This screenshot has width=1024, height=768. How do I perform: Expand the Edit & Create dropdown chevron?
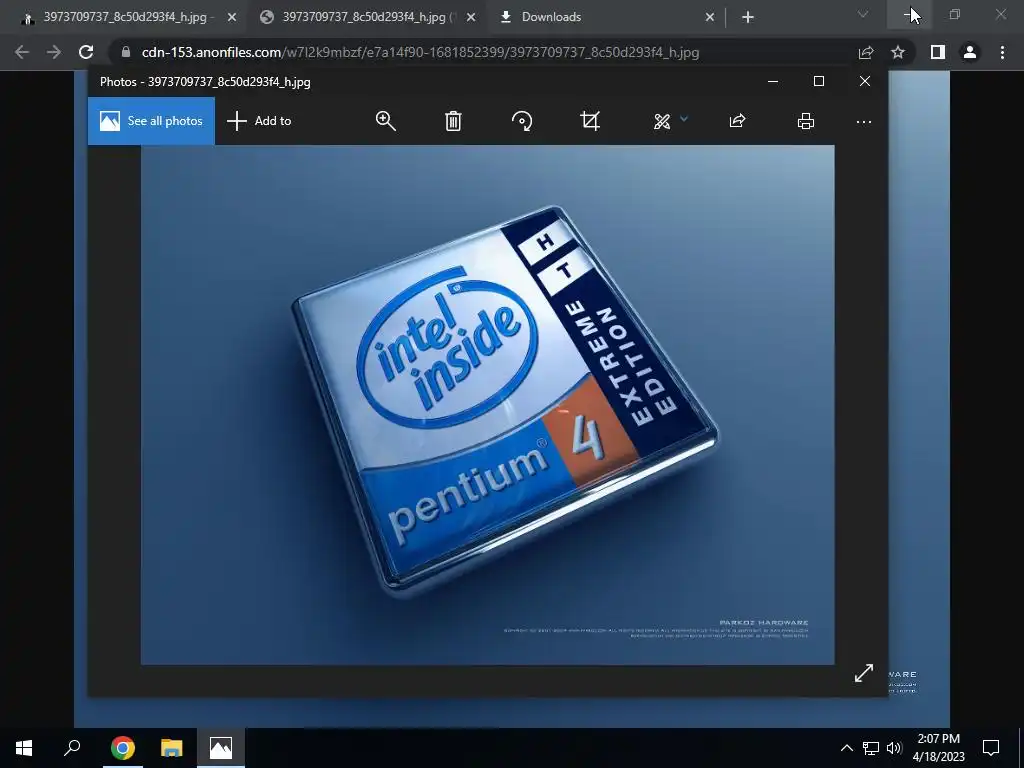[x=684, y=119]
